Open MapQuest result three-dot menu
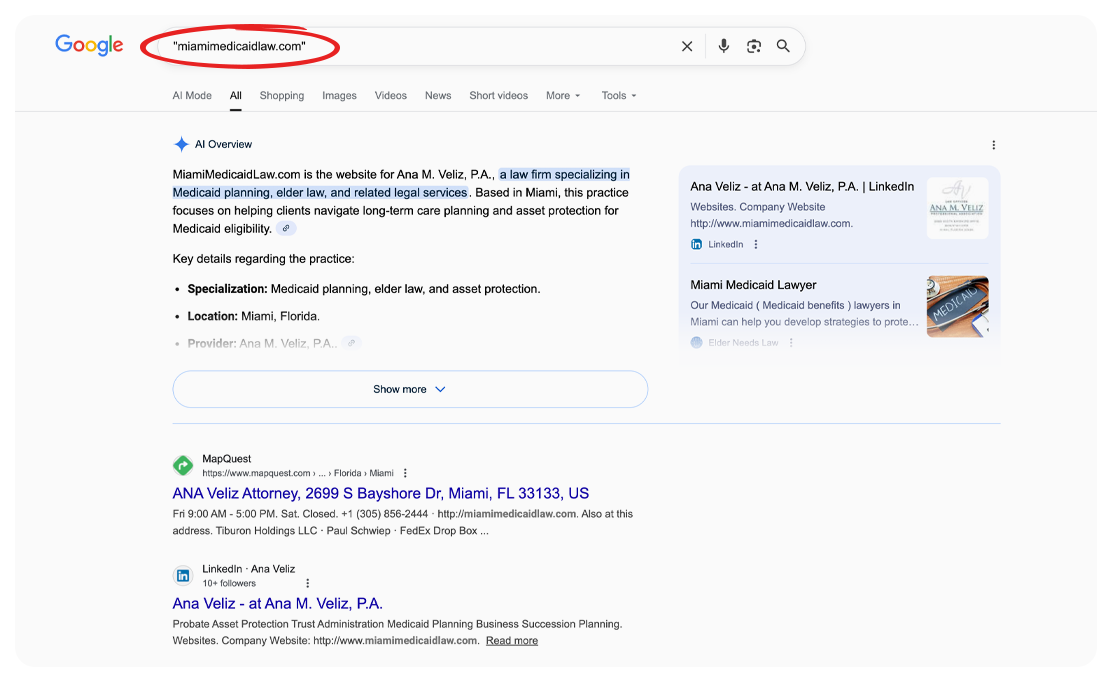 (405, 473)
